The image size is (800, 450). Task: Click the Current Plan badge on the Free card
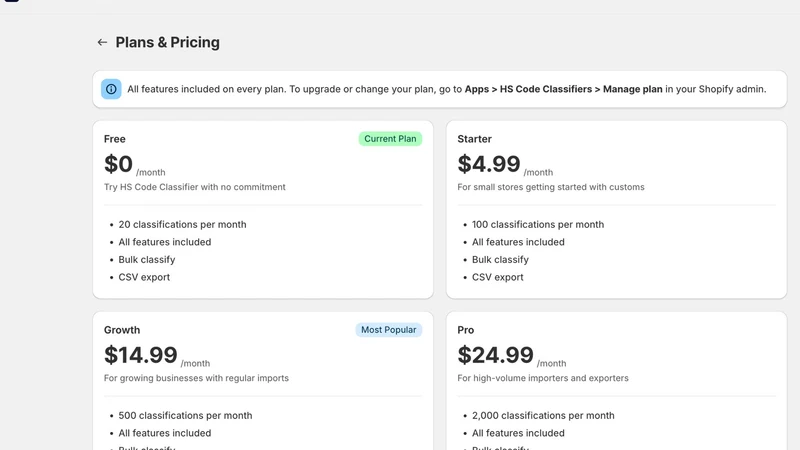point(390,139)
